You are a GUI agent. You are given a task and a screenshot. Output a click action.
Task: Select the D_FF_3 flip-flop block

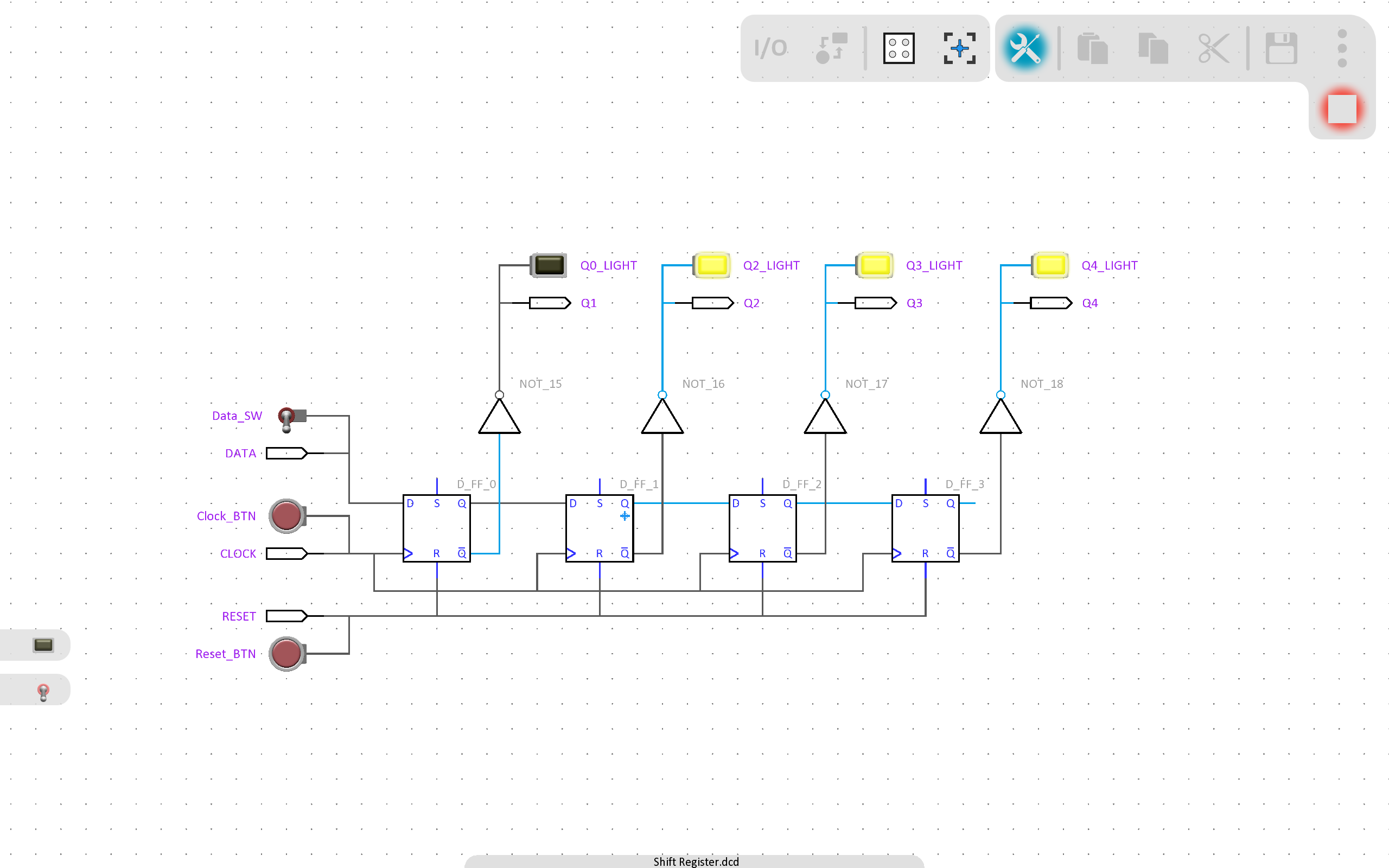click(925, 528)
